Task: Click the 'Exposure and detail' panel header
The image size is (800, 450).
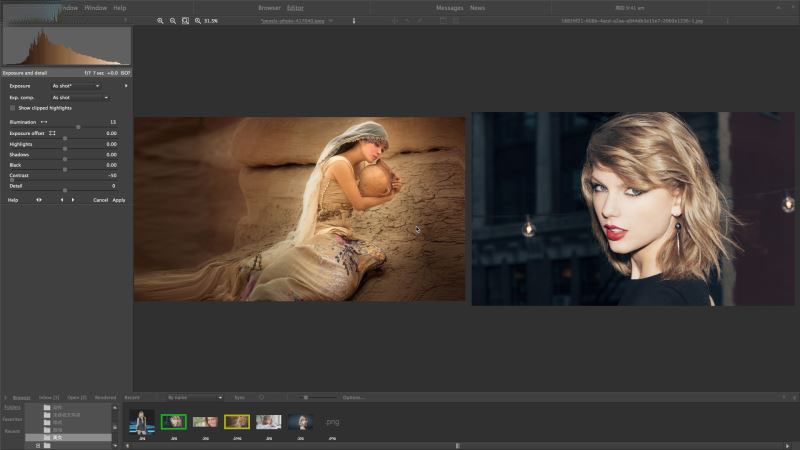Action: [x=66, y=73]
